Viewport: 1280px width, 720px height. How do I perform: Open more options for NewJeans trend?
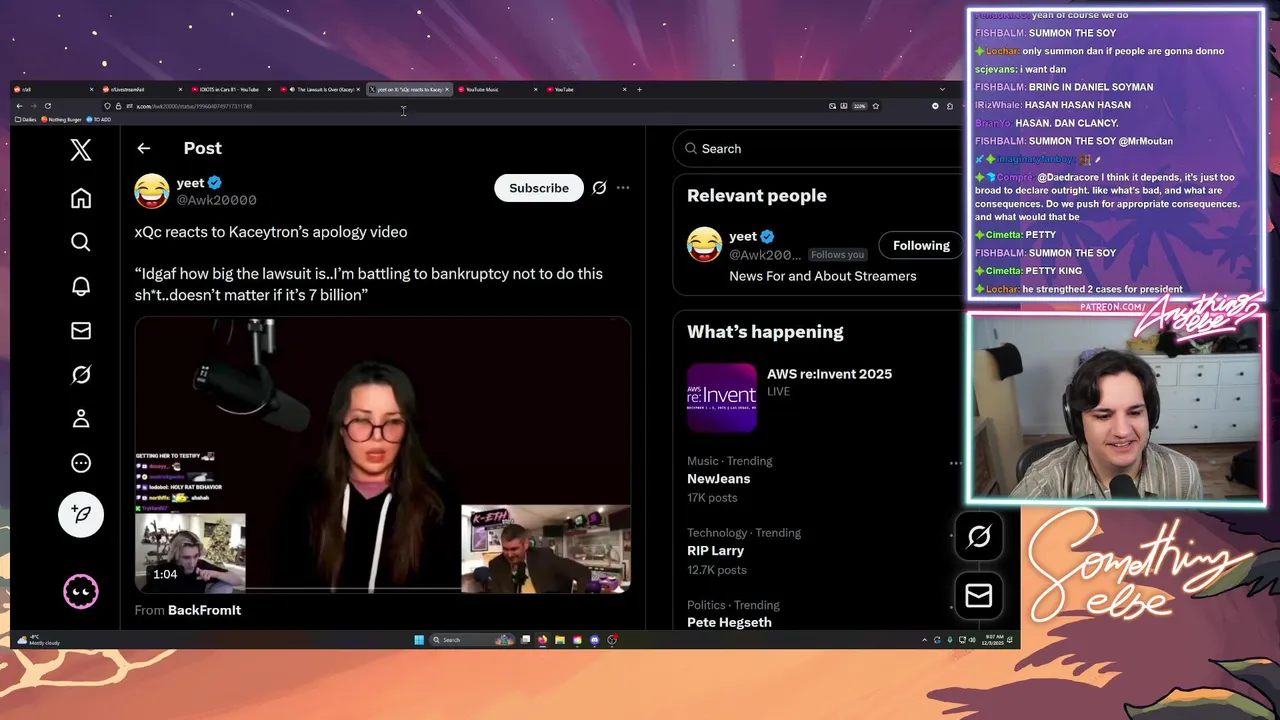[x=955, y=463]
